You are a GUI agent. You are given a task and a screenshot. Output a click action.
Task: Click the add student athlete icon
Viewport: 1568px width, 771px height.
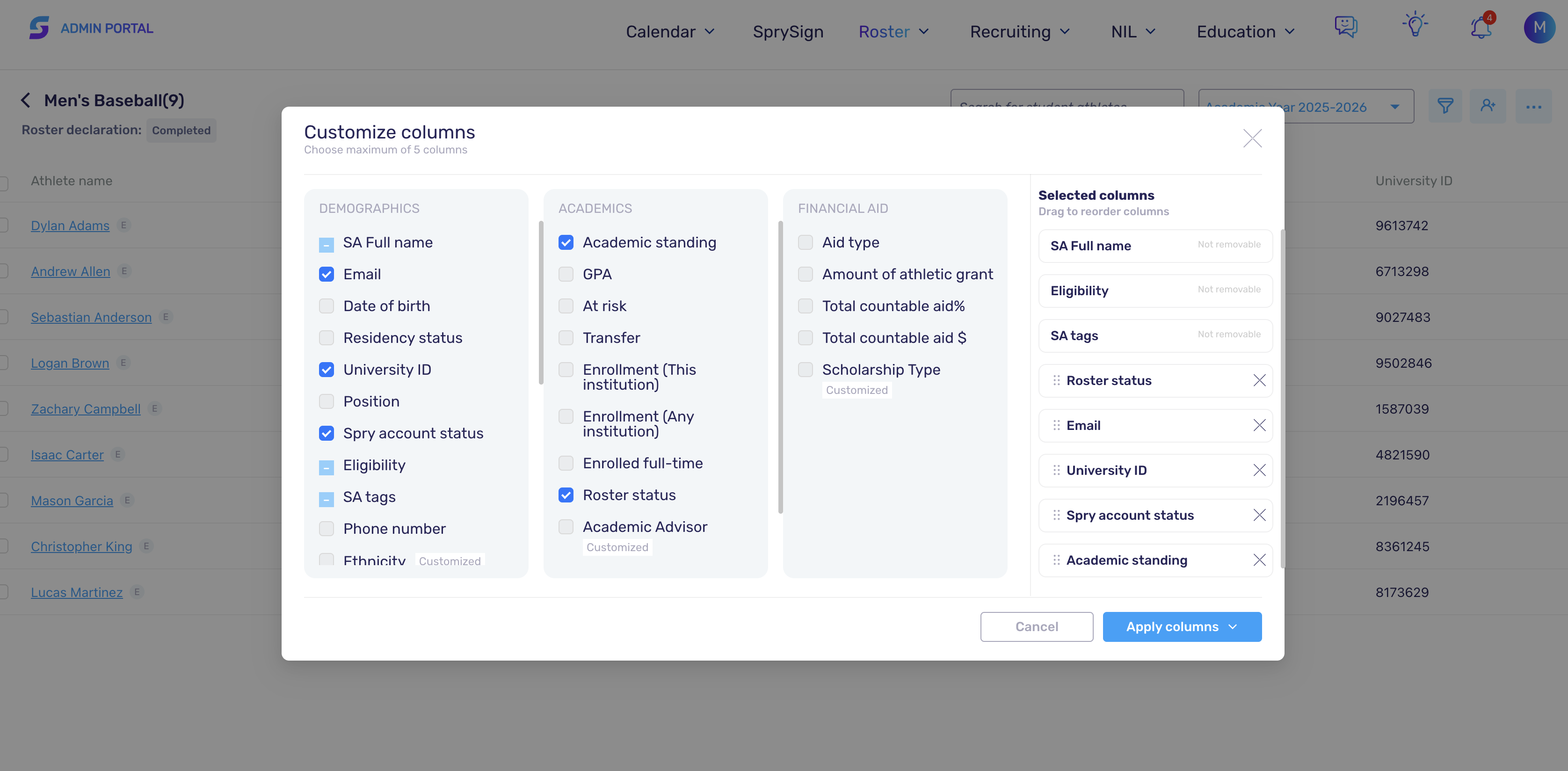tap(1488, 107)
